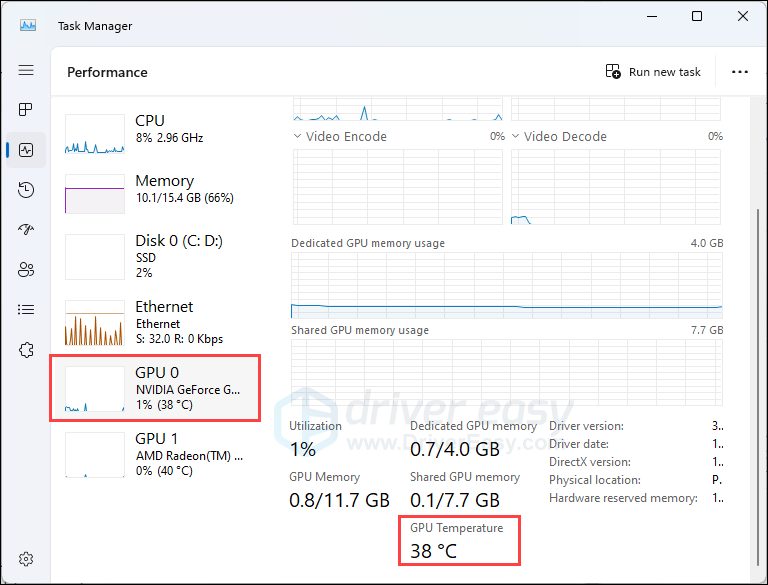Select the Performance page icon

[26, 150]
